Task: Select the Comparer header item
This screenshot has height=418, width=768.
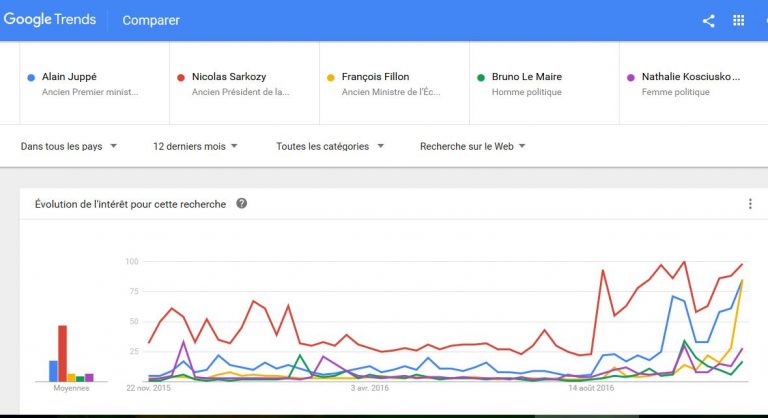Action: [151, 20]
